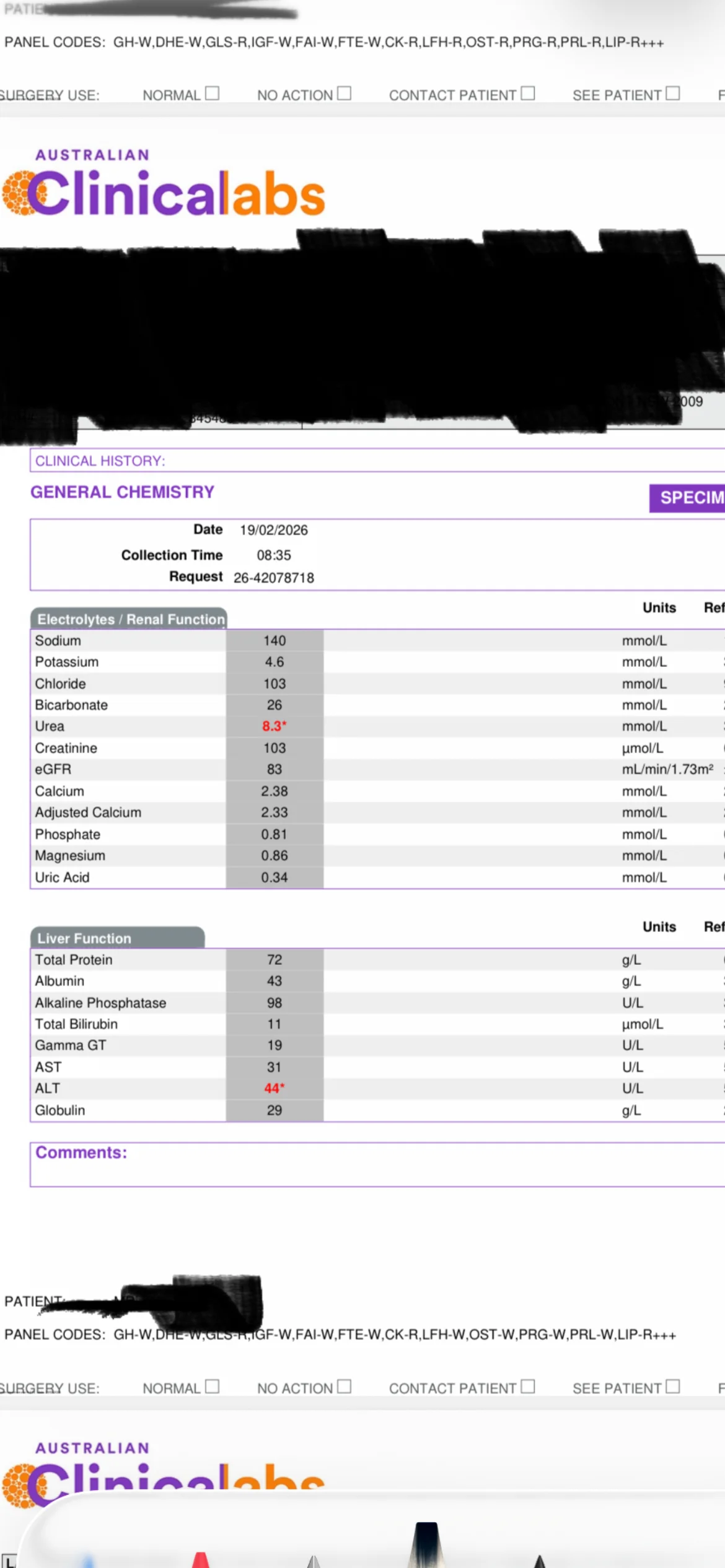Check the first page's NO ACTION box

pyautogui.click(x=345, y=94)
